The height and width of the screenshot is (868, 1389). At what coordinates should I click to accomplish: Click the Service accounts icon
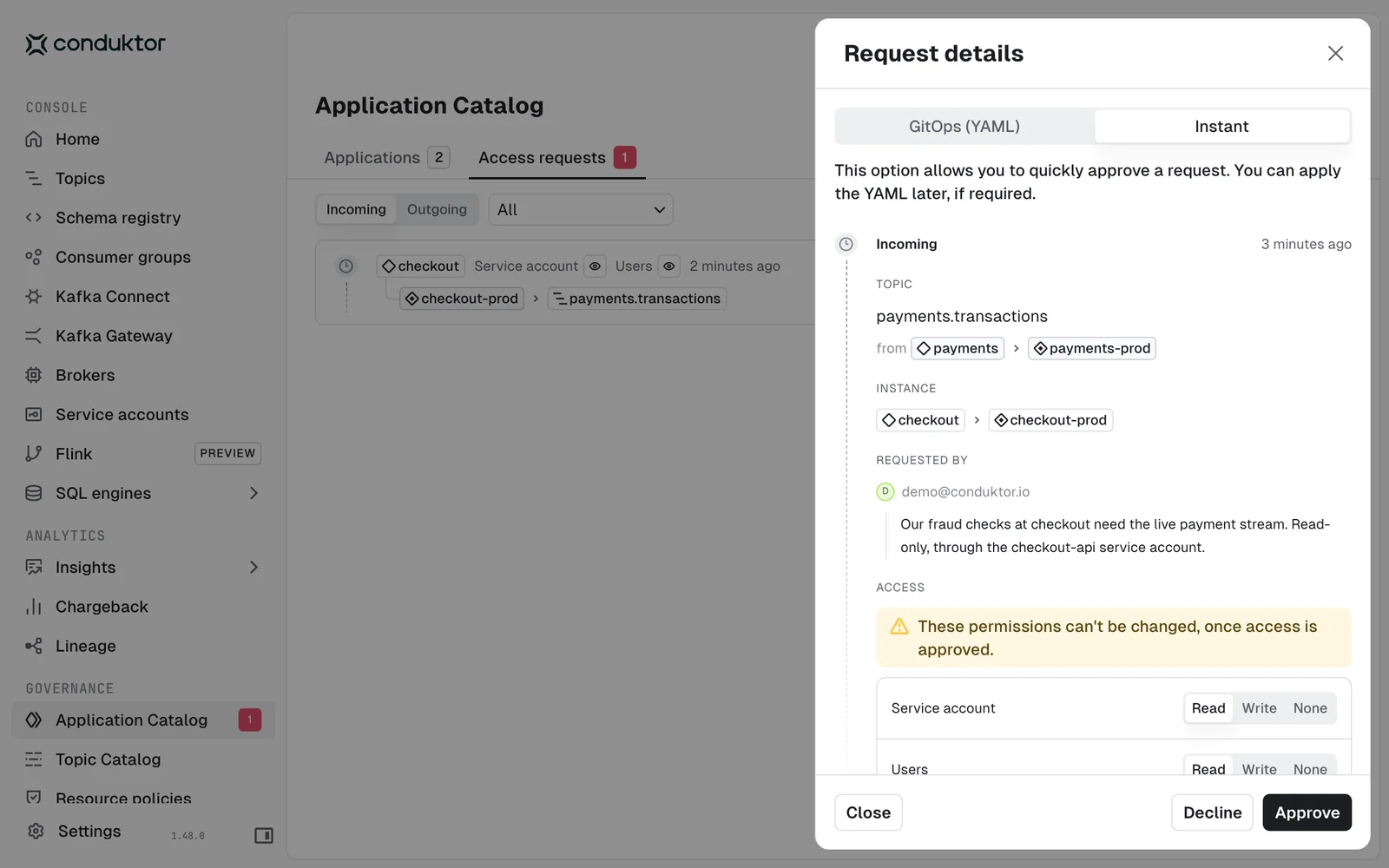34,414
